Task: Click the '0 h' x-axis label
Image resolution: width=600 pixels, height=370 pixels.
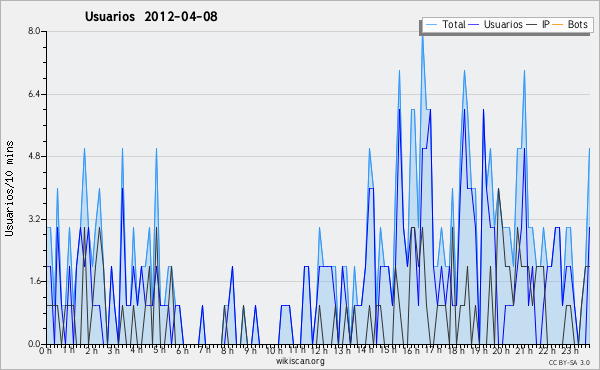Action: coord(45,350)
